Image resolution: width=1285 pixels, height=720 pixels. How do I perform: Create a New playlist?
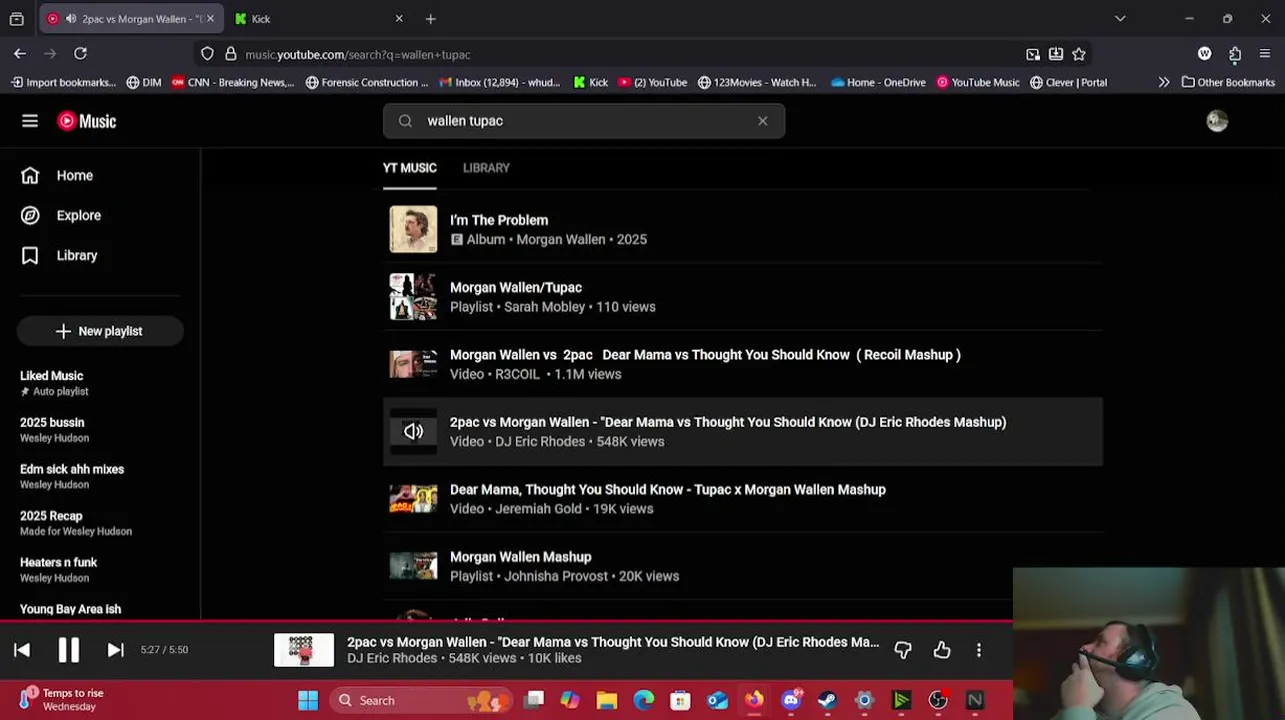(100, 331)
